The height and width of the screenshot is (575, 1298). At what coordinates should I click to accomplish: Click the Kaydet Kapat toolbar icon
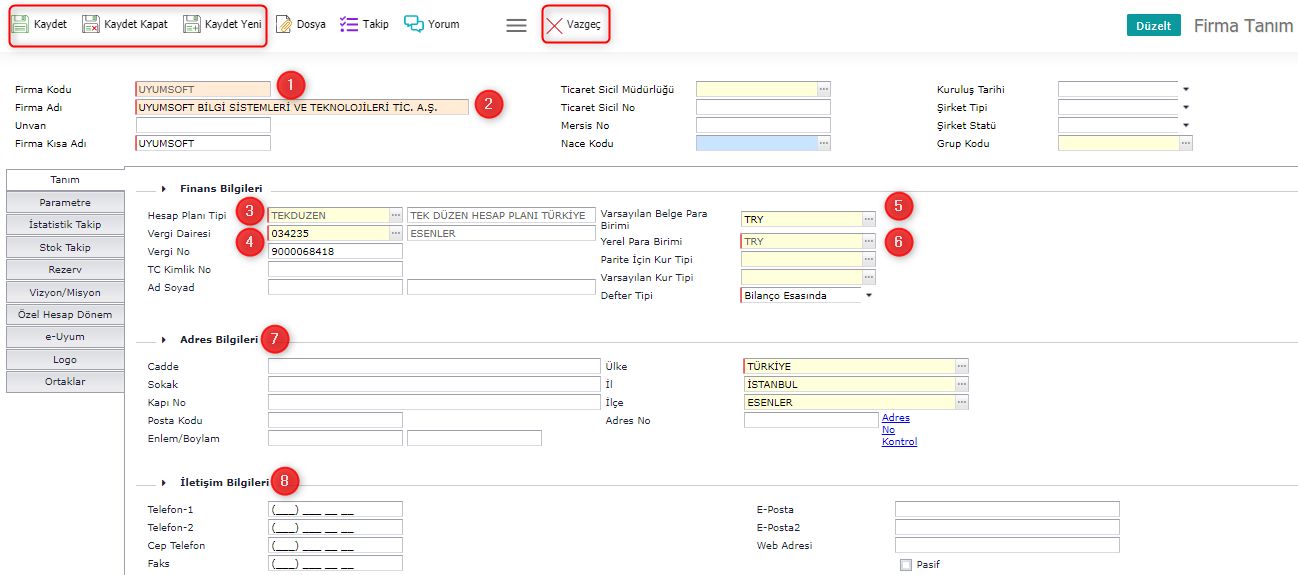[x=91, y=24]
